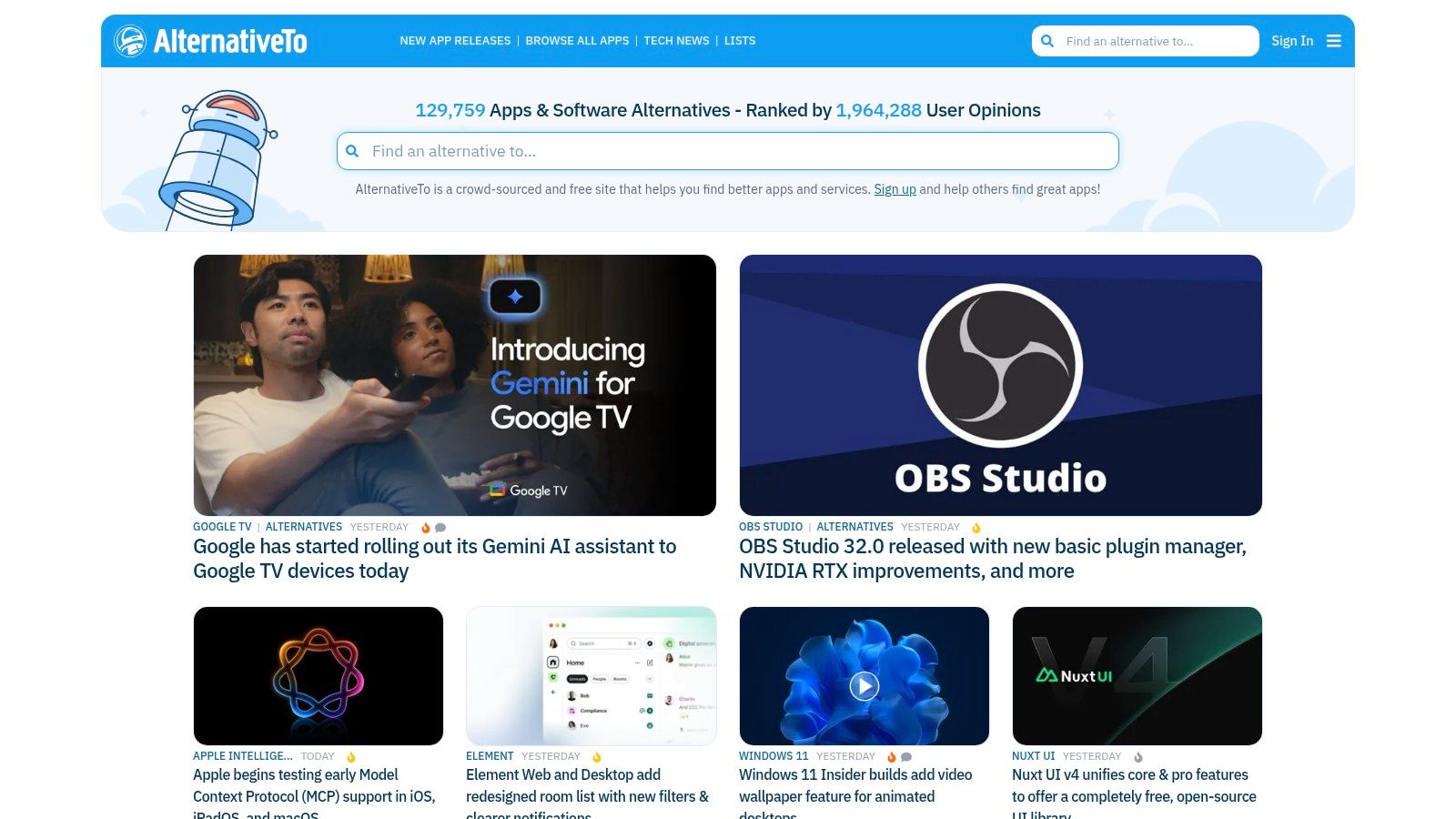Open the Gemini for Google TV thumbnail
The width and height of the screenshot is (1456, 819).
454,385
